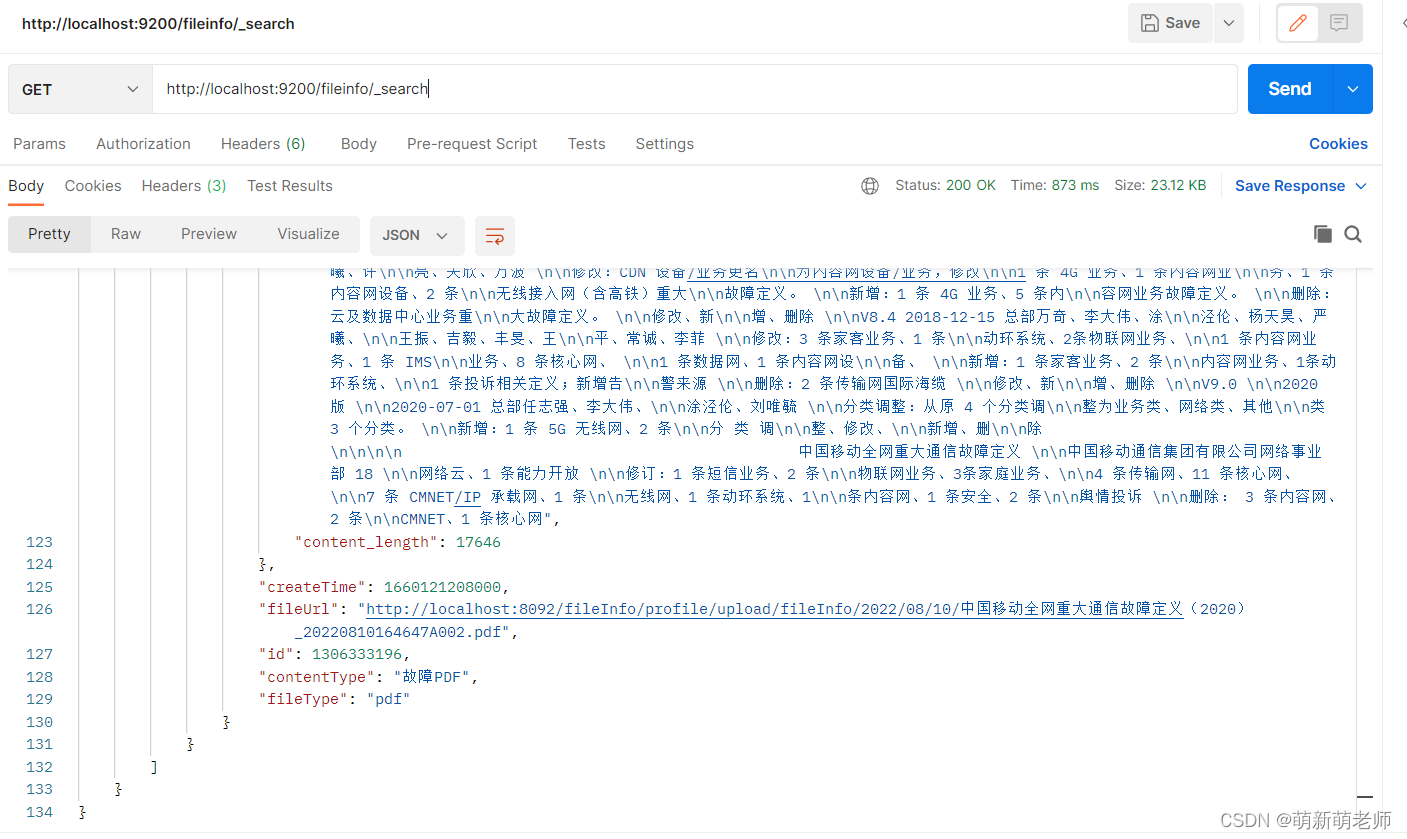Expand the Save Response chevron

(1361, 186)
